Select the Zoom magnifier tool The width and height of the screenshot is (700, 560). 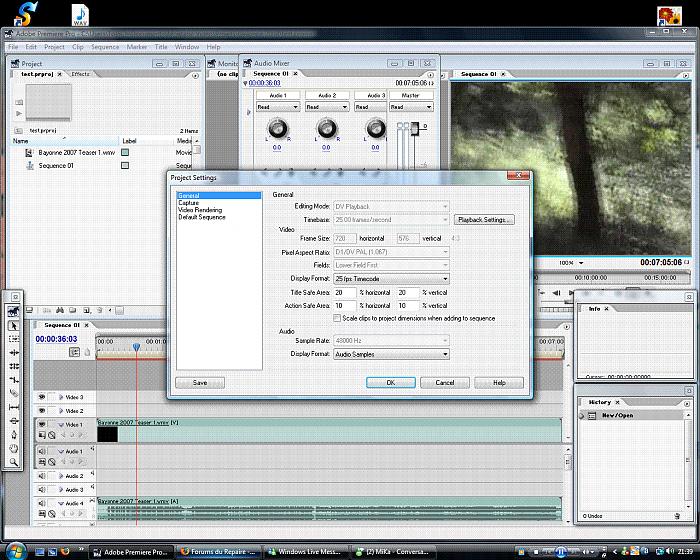coord(14,462)
